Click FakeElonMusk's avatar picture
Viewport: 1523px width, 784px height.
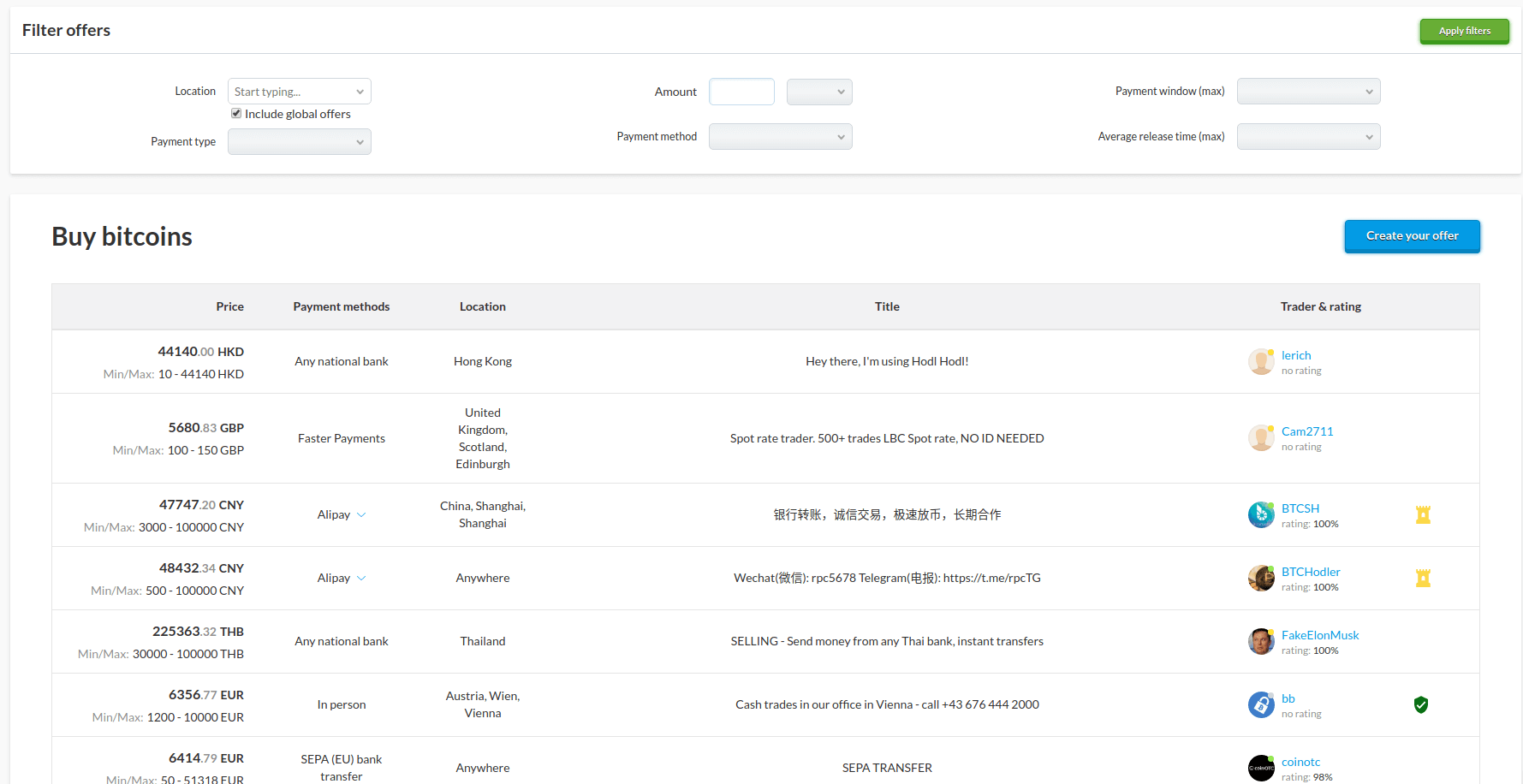(x=1260, y=641)
